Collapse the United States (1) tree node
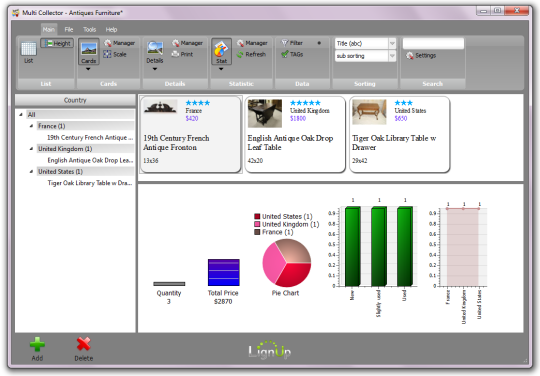This screenshot has height=376, width=540. point(31,171)
